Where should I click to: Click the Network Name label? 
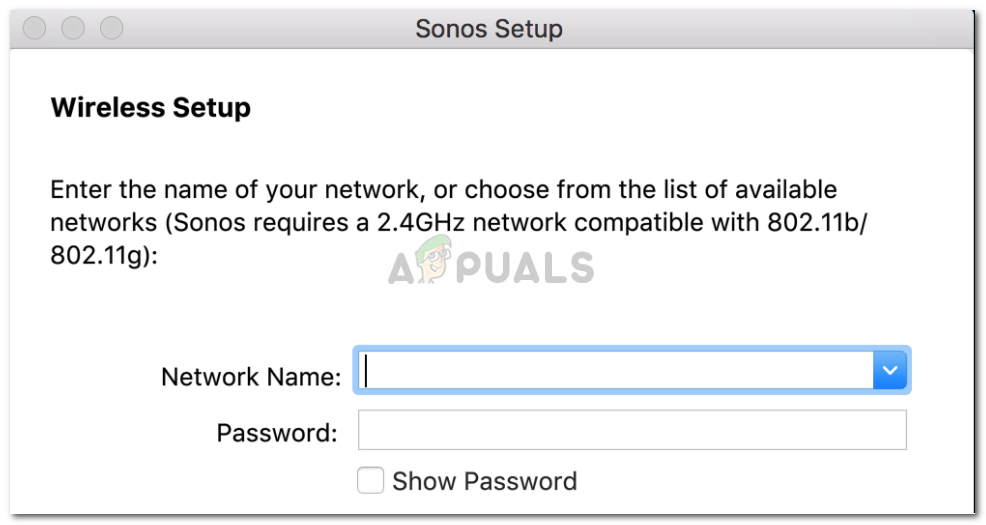(251, 377)
